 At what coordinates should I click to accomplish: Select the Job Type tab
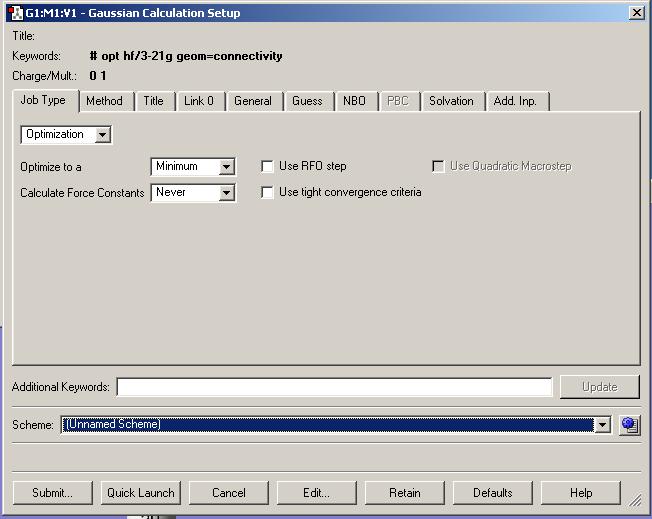click(x=43, y=100)
